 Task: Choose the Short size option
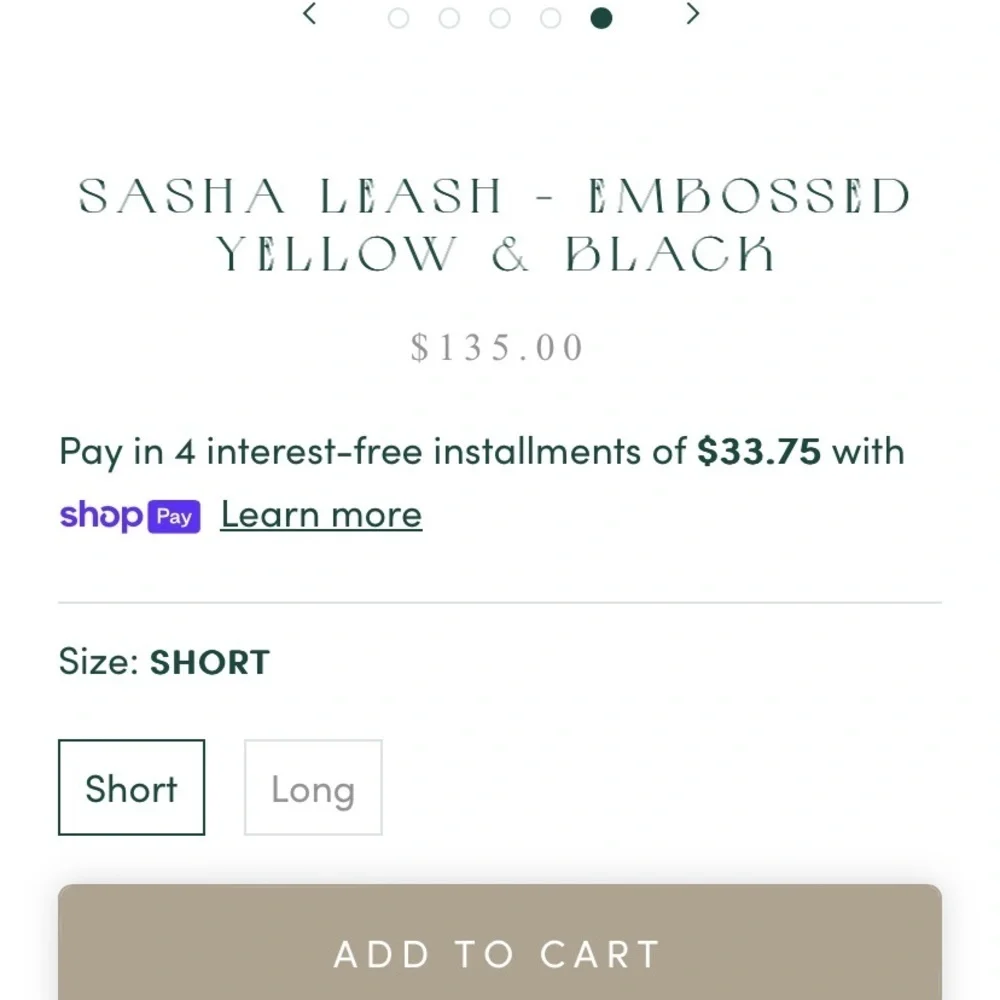[x=131, y=787]
